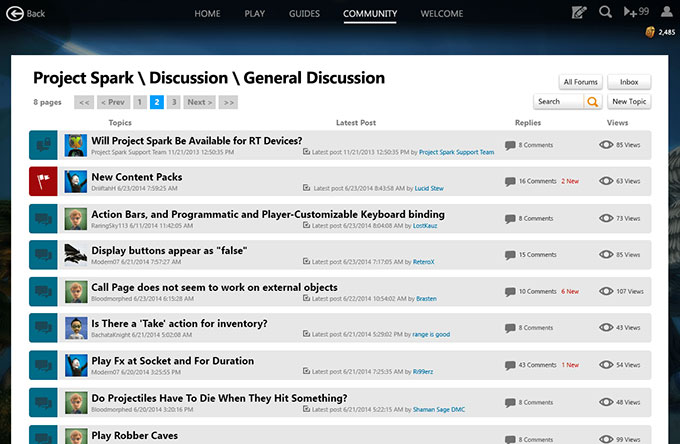Click Ri99erz author link
The image size is (680, 444).
[423, 372]
